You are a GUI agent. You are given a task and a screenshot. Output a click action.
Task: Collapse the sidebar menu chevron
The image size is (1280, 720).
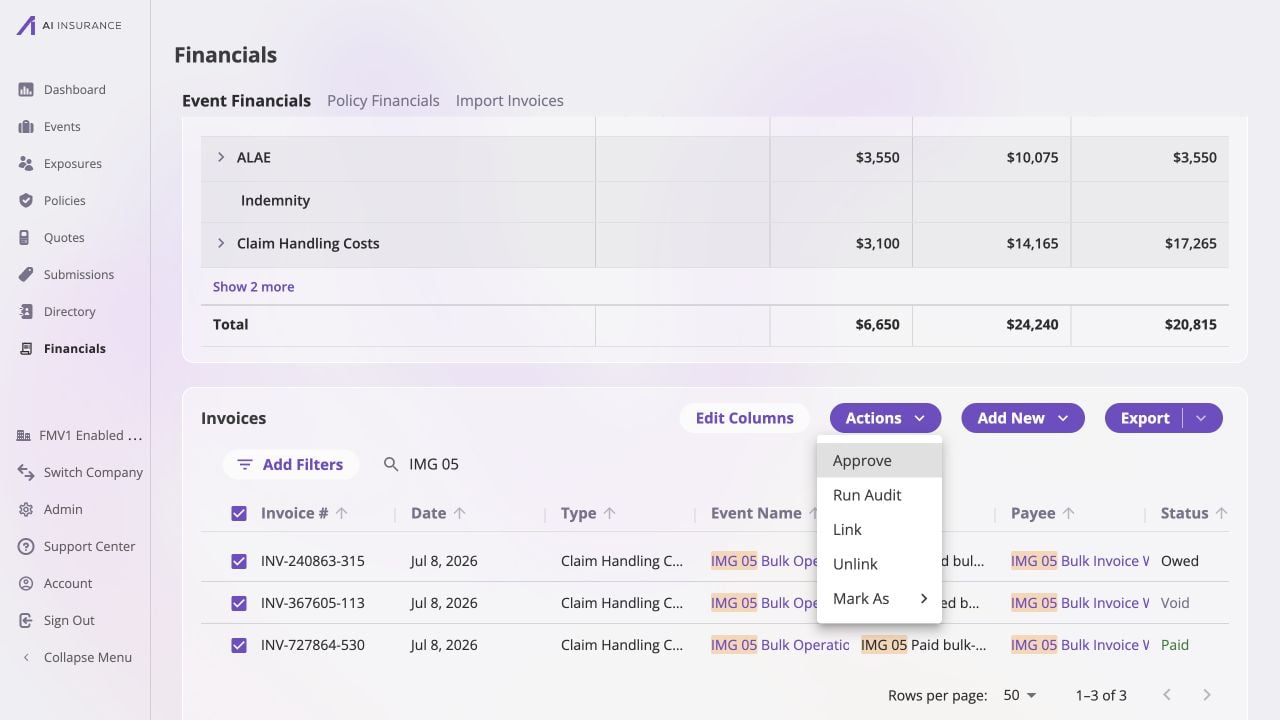click(26, 658)
